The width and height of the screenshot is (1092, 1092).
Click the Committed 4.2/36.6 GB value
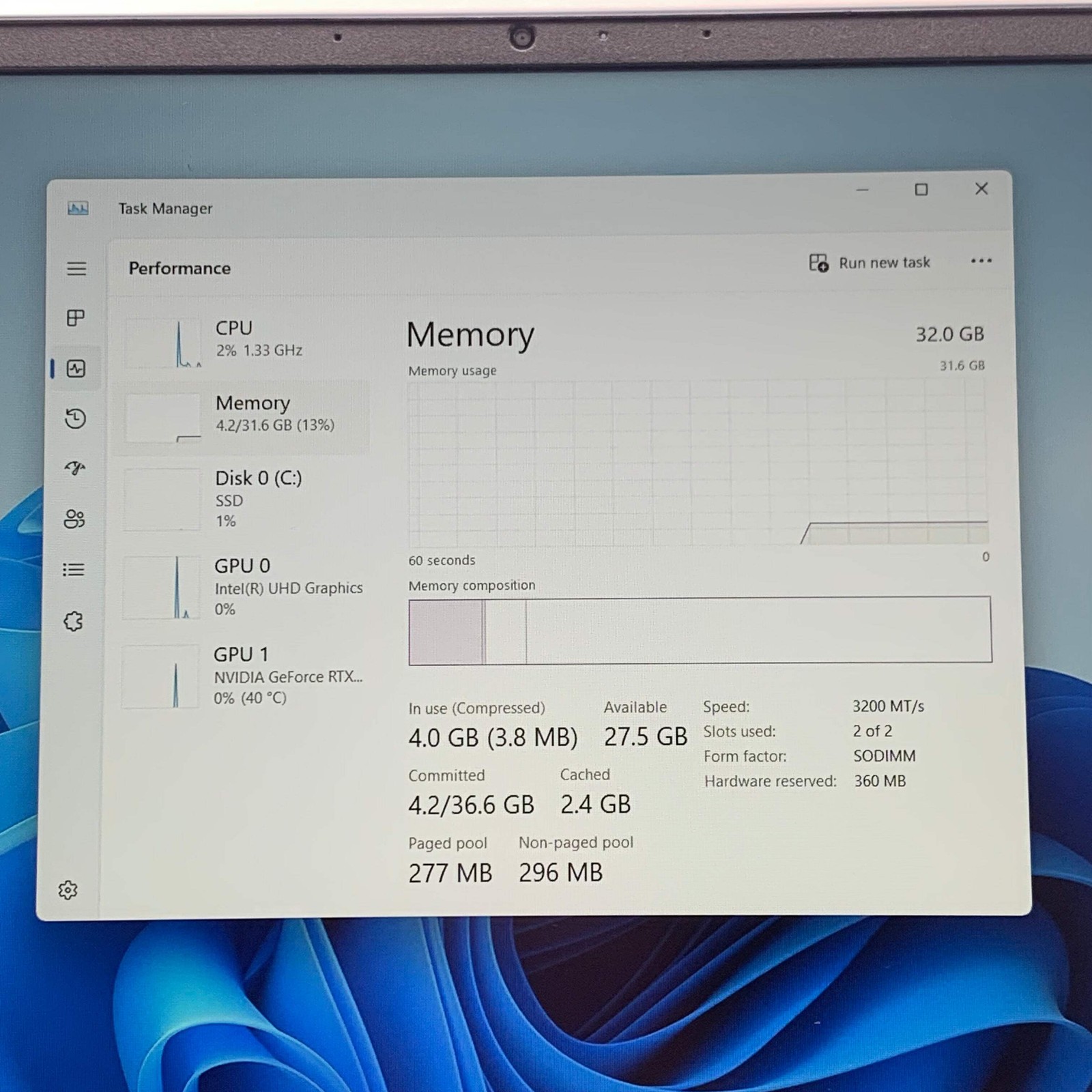point(471,805)
